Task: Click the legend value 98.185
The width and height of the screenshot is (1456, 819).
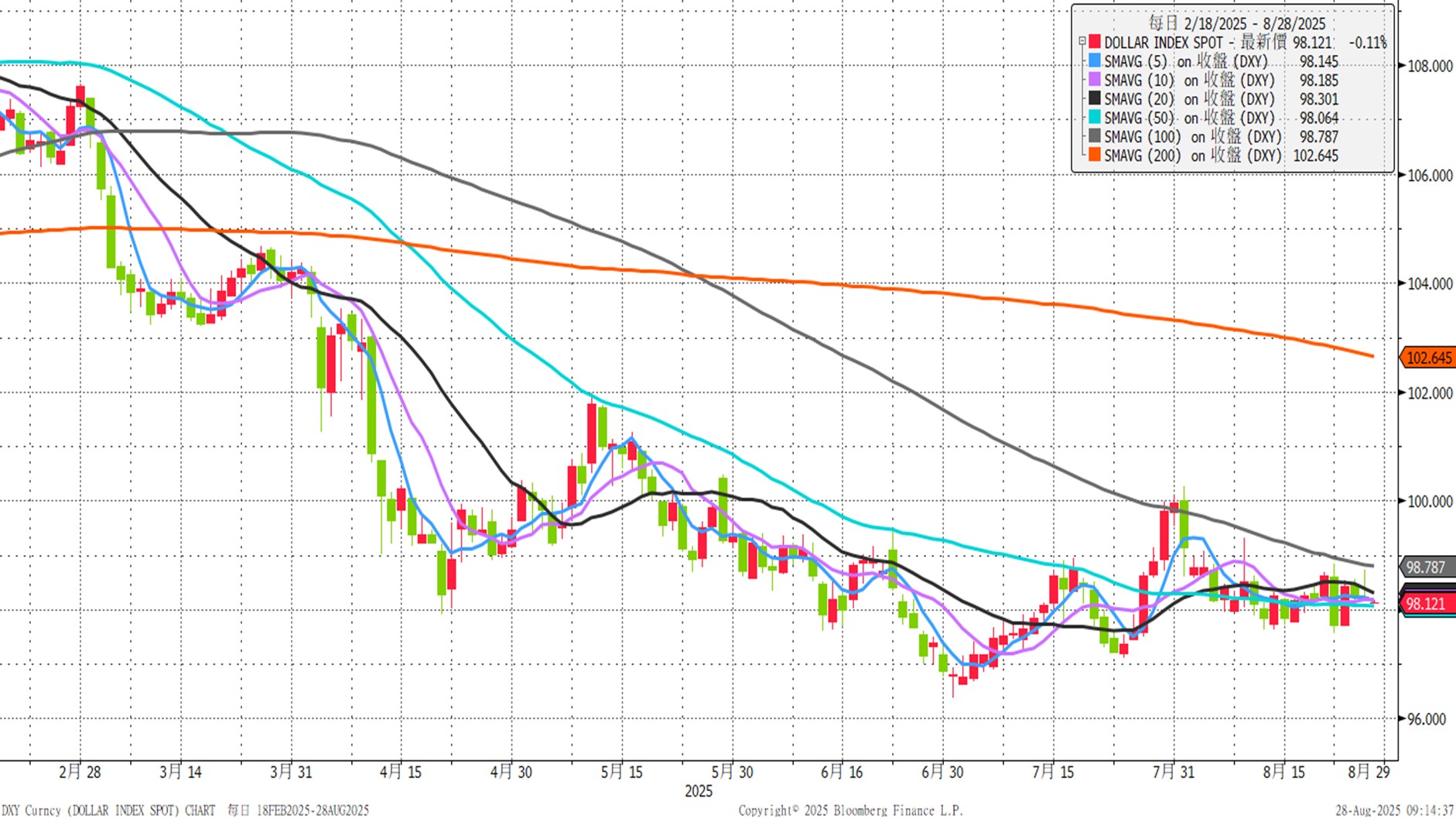Action: click(1319, 81)
